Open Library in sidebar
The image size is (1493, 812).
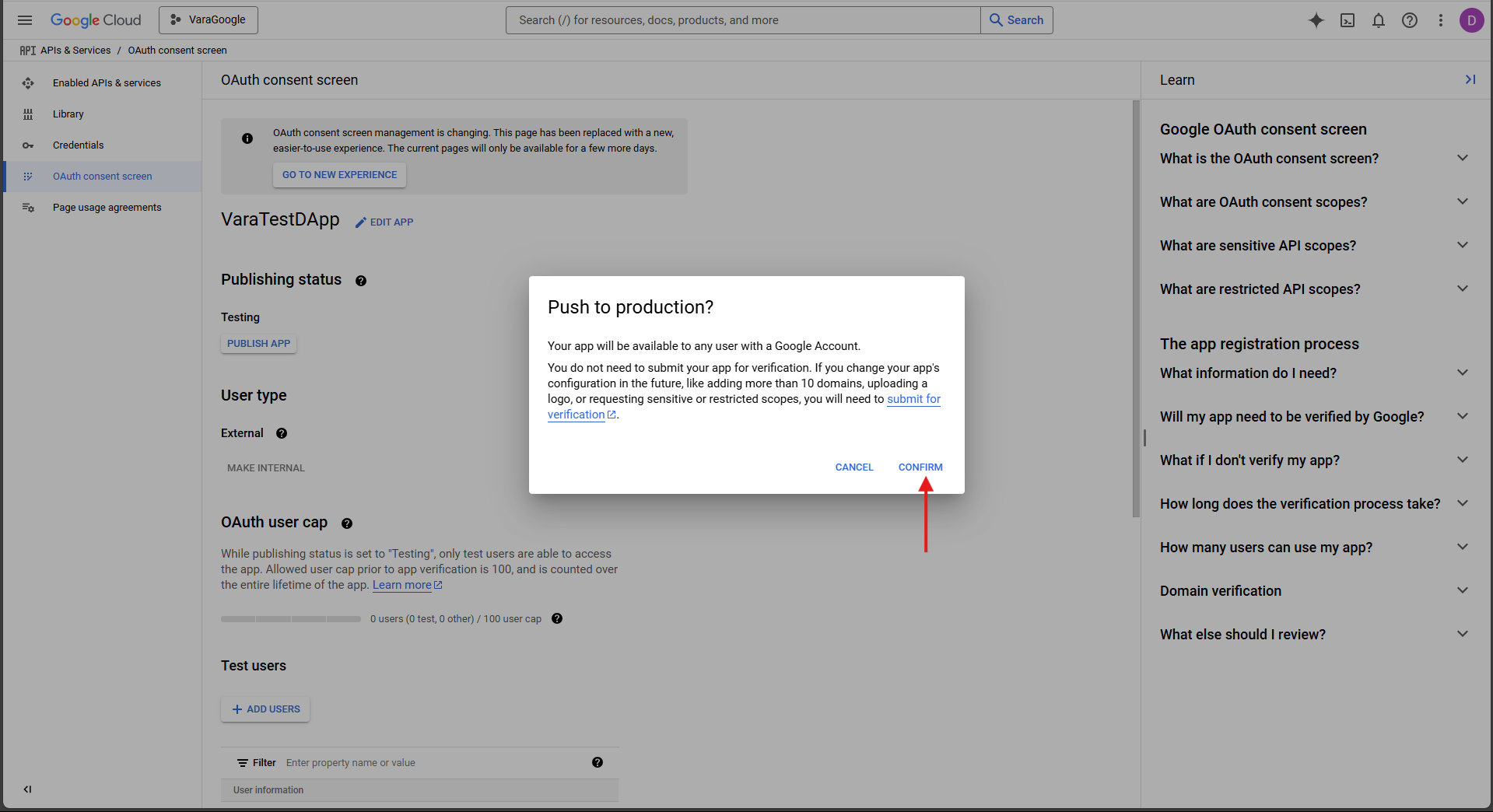click(x=103, y=114)
